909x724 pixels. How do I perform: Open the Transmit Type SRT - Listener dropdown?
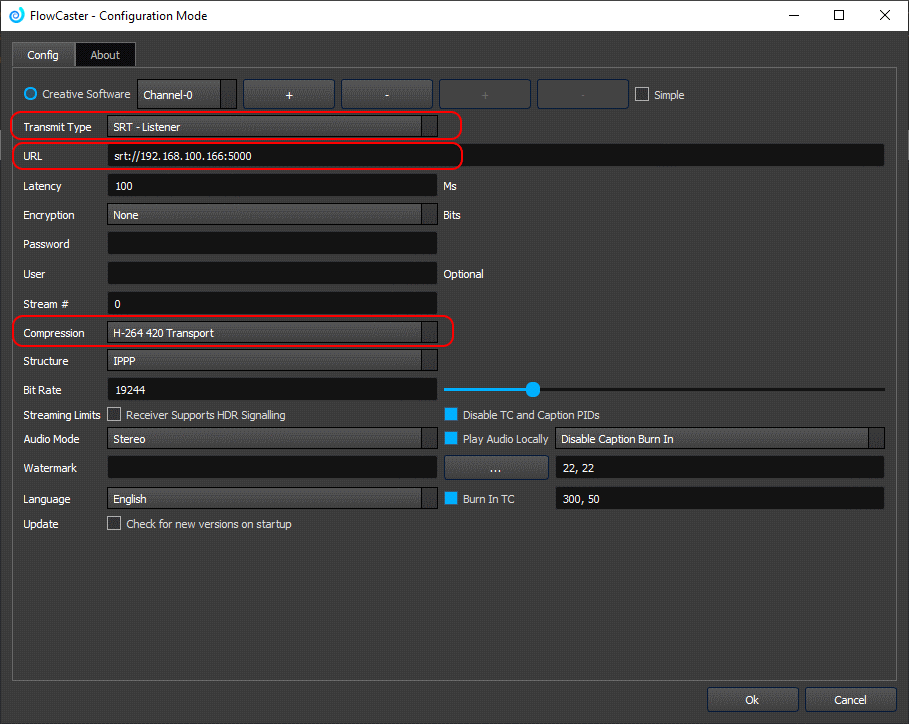[272, 126]
